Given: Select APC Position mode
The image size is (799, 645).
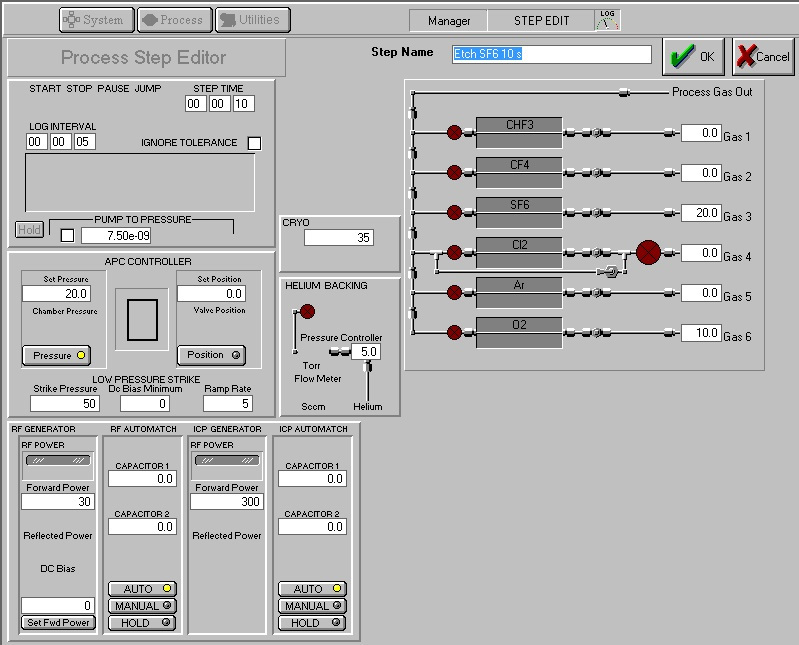Looking at the screenshot, I should click(211, 355).
